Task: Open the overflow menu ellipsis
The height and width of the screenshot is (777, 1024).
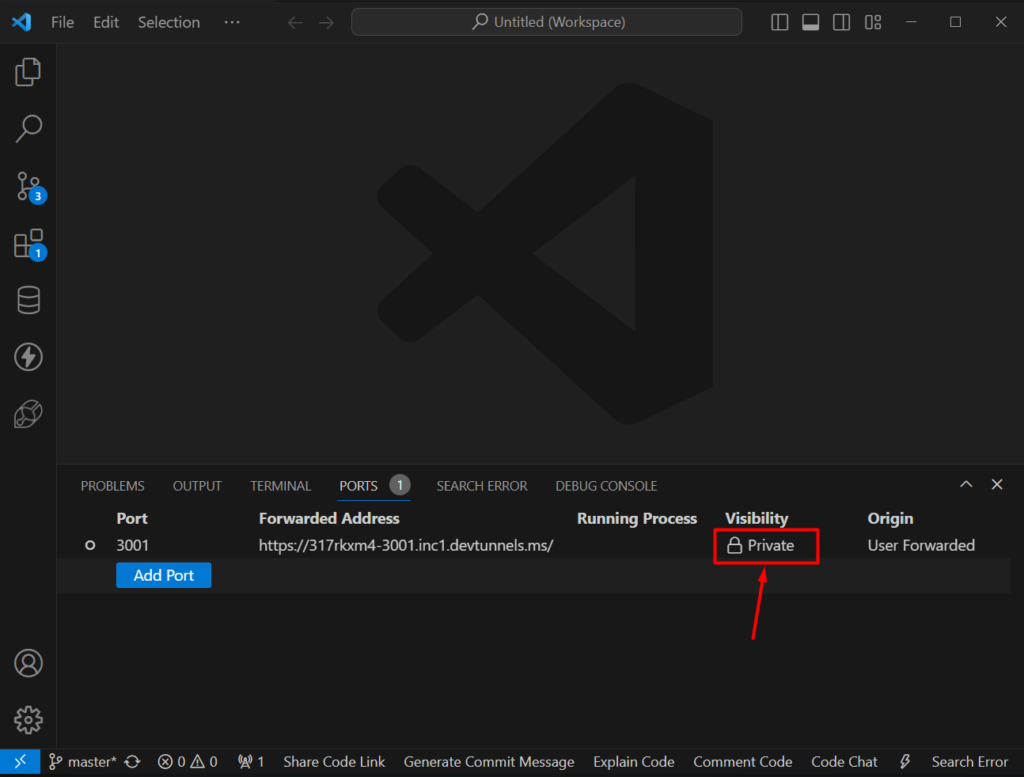Action: click(232, 22)
